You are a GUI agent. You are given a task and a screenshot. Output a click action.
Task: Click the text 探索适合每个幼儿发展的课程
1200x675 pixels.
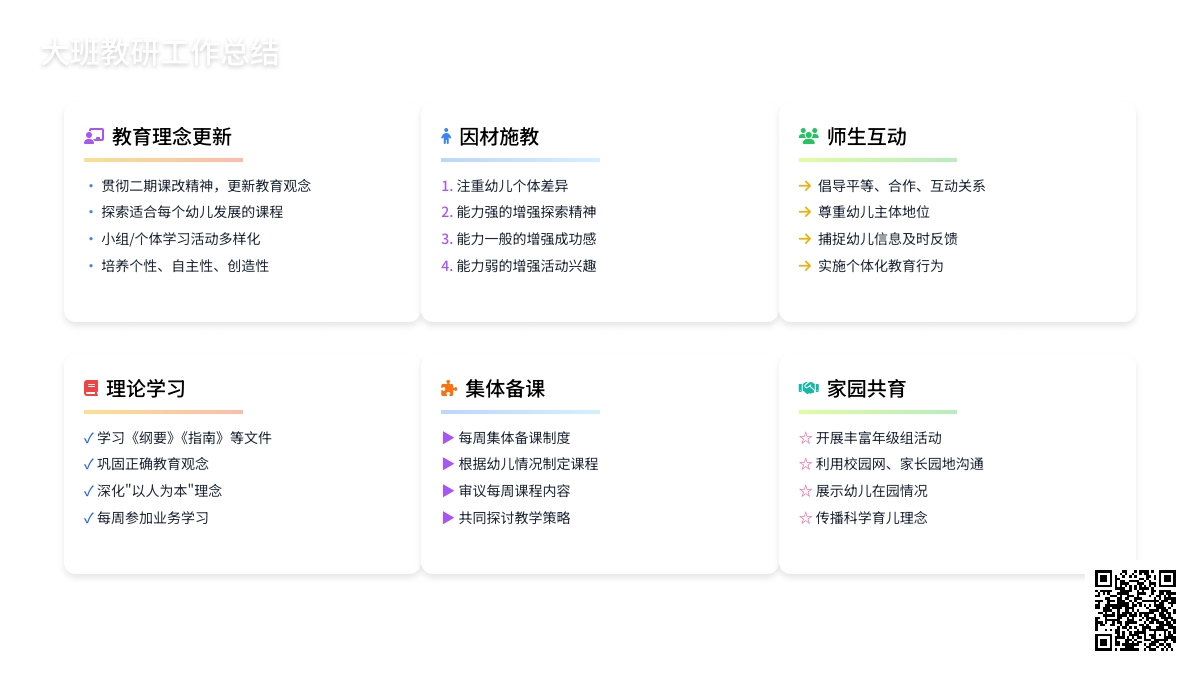click(x=192, y=212)
